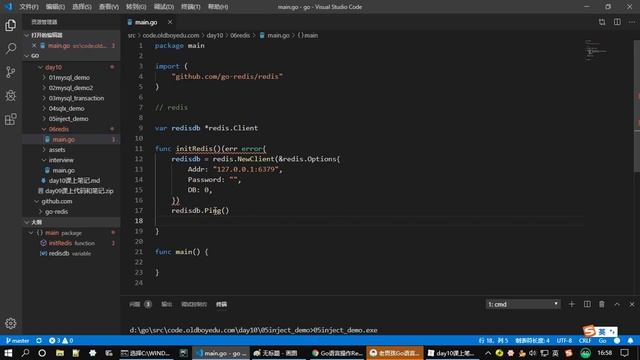The width and height of the screenshot is (640, 360).
Task: Split the terminal panel
Action: [587, 304]
